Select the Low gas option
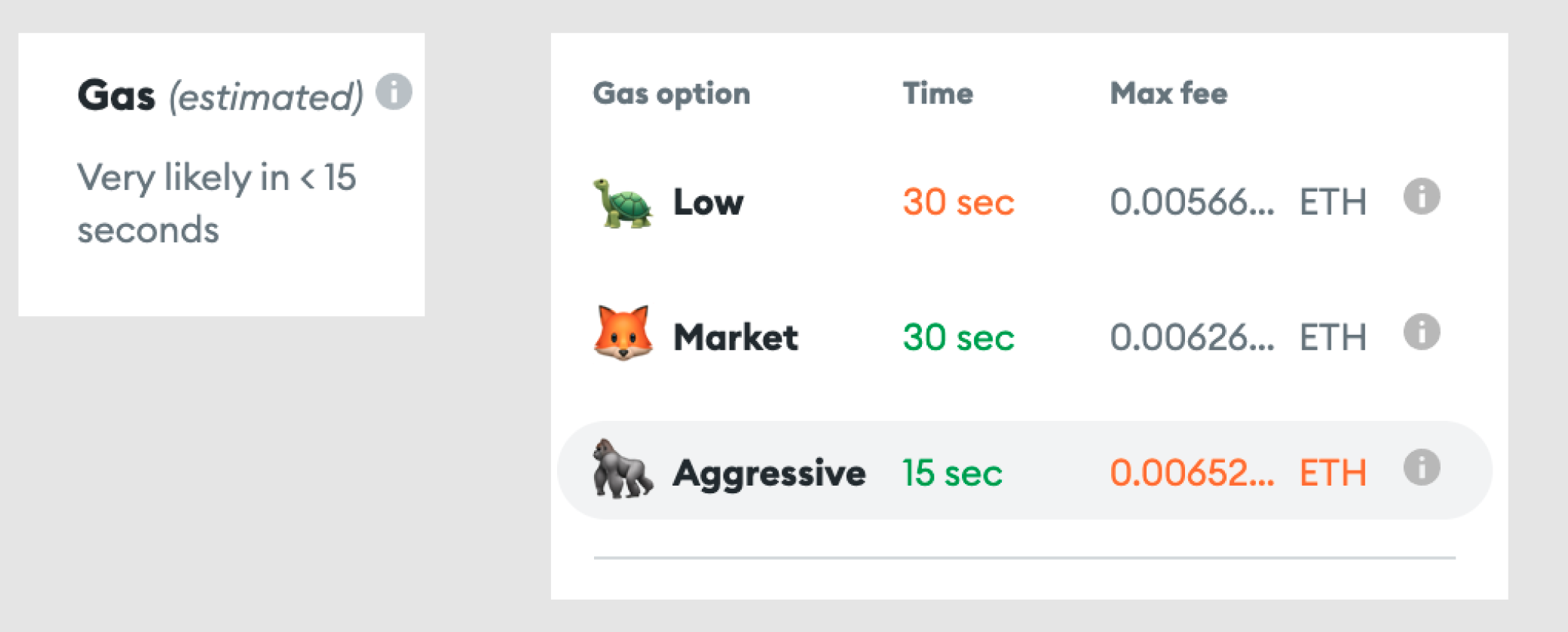1568x632 pixels. (x=707, y=201)
